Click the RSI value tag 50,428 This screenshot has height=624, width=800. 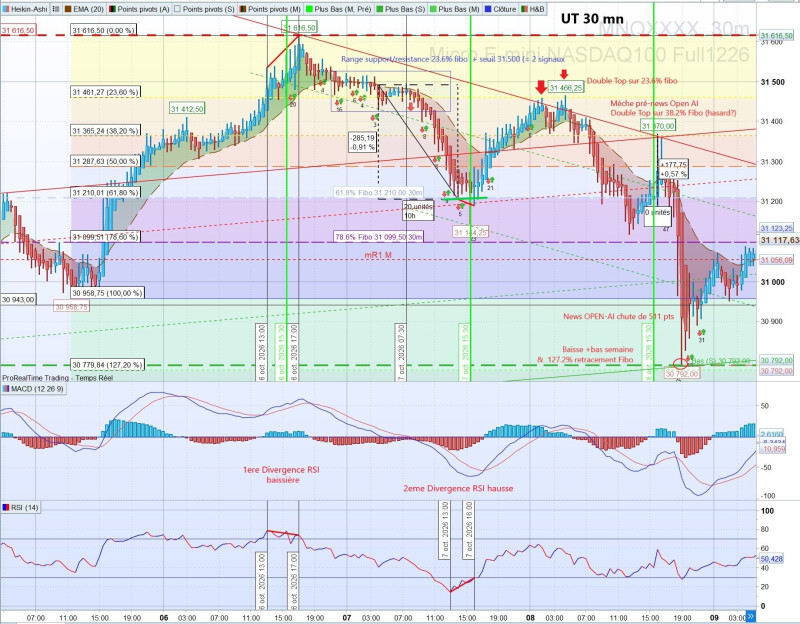(x=771, y=559)
